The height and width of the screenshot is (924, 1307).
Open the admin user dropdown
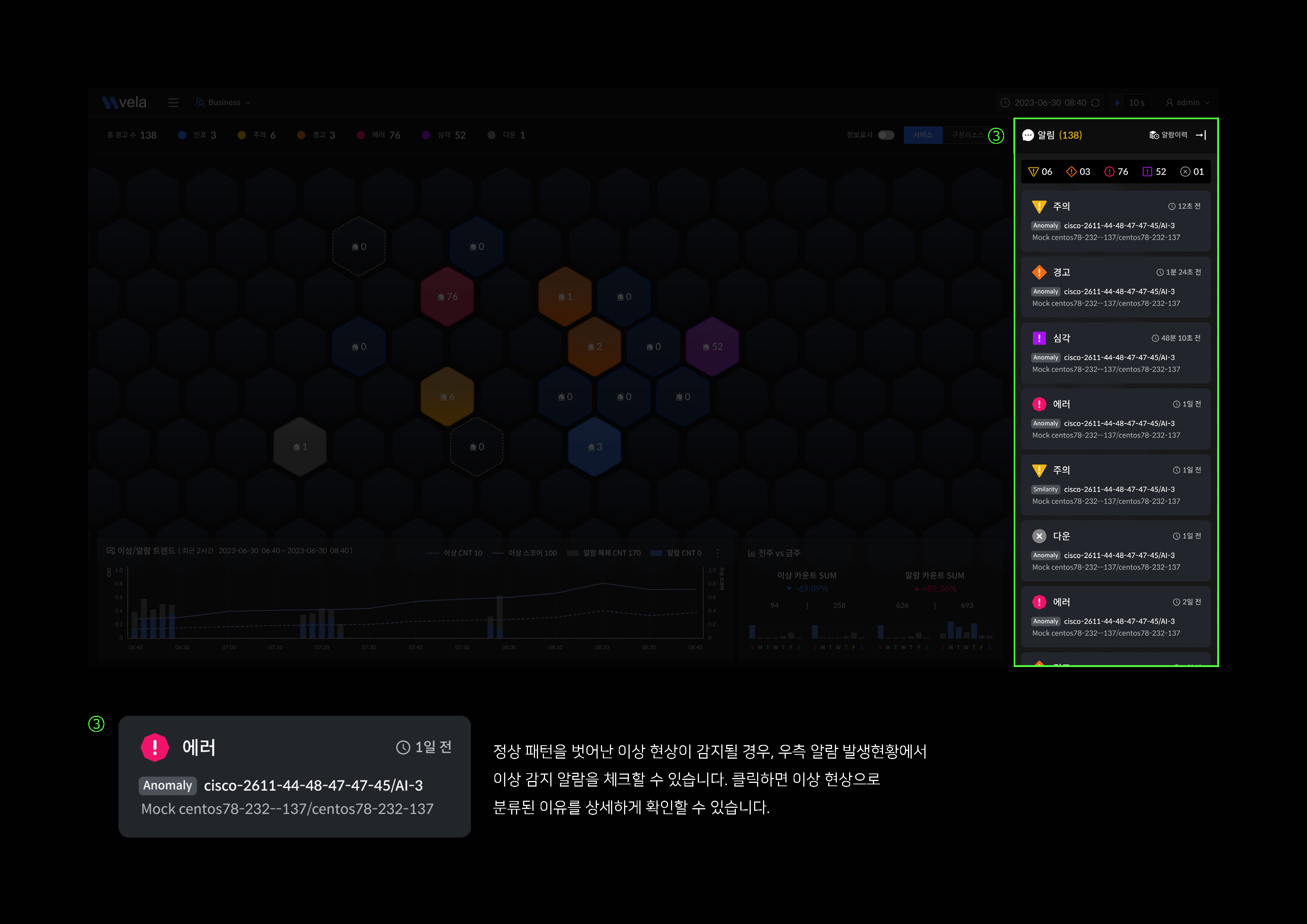pyautogui.click(x=1187, y=102)
